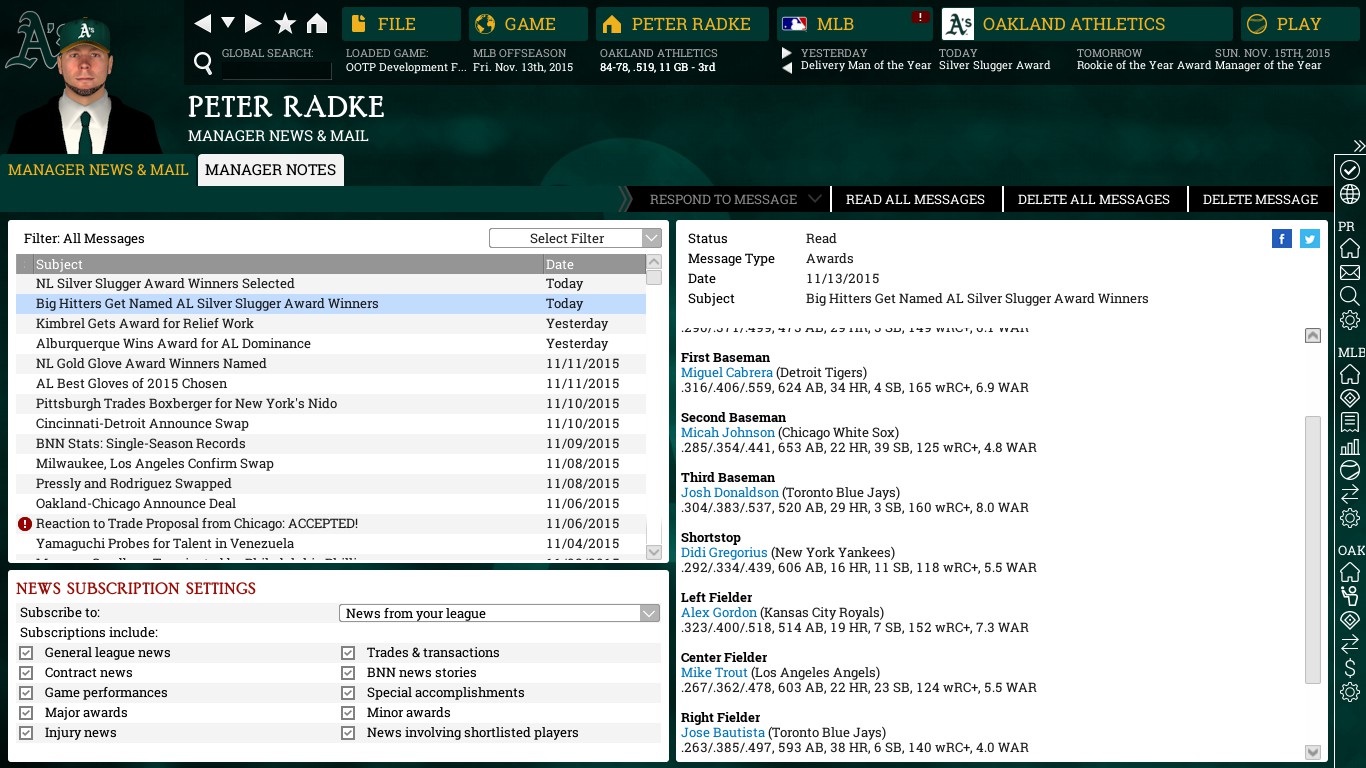Toggle News involving shortlisted players checkbox
Screen dimensions: 1366x768
tap(348, 733)
